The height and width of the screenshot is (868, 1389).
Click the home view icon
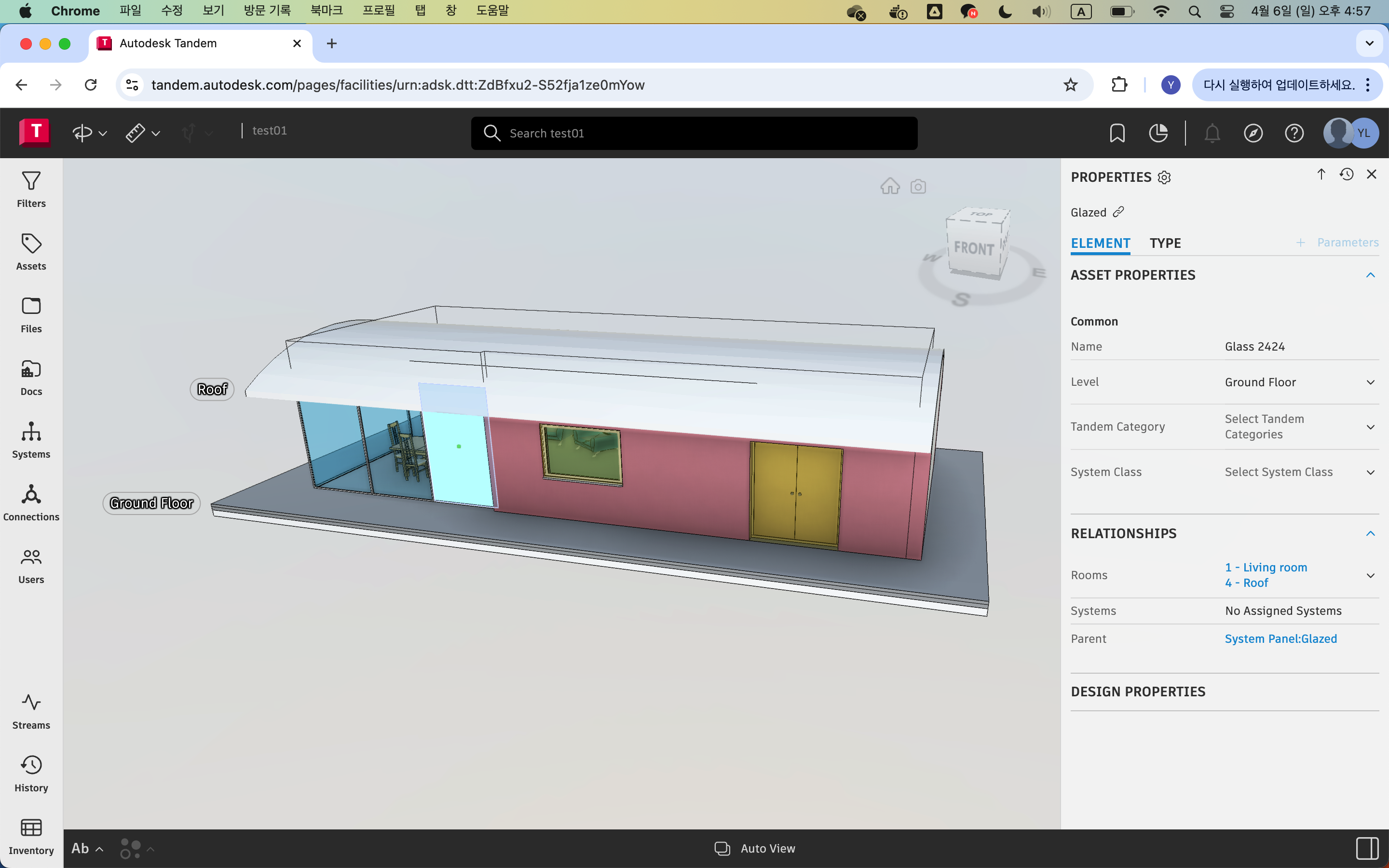coord(890,187)
